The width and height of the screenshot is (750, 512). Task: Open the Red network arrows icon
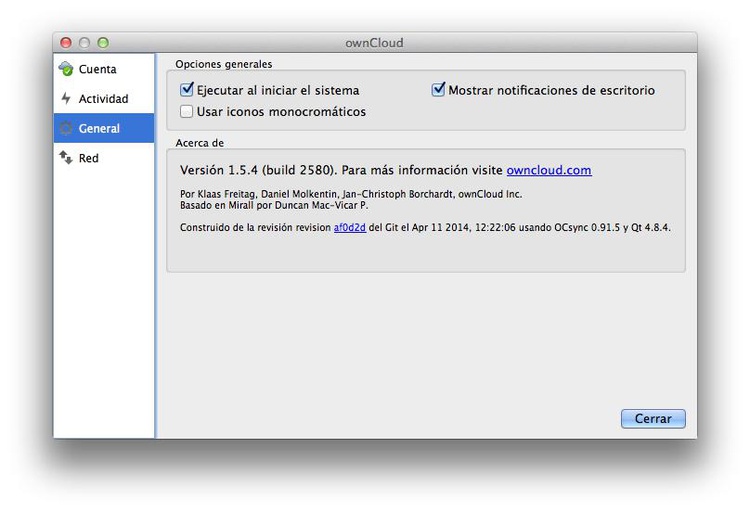[x=66, y=158]
